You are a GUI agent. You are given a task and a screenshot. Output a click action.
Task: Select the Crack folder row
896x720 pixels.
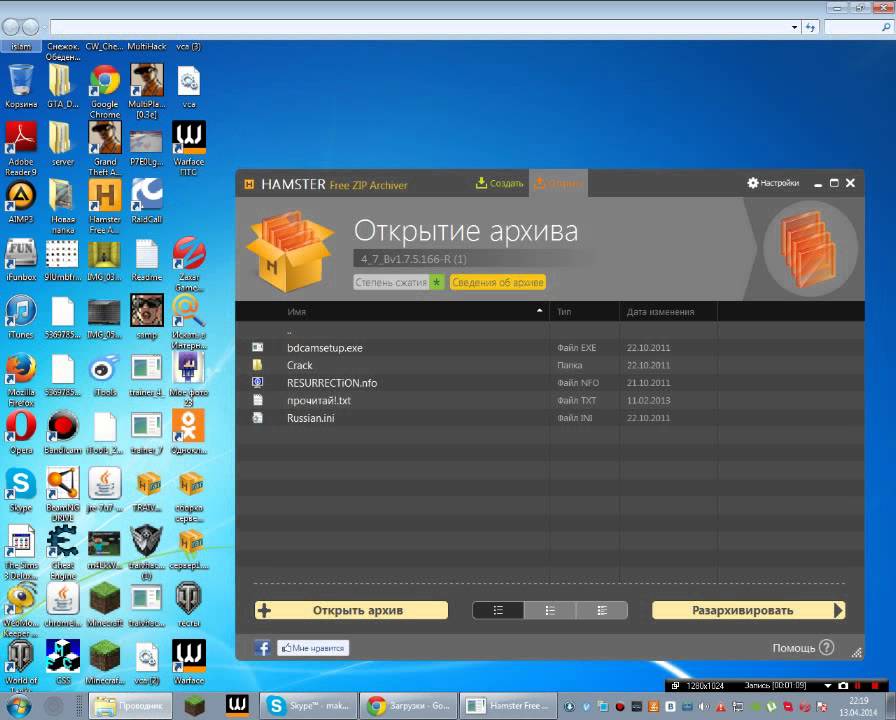pyautogui.click(x=550, y=365)
